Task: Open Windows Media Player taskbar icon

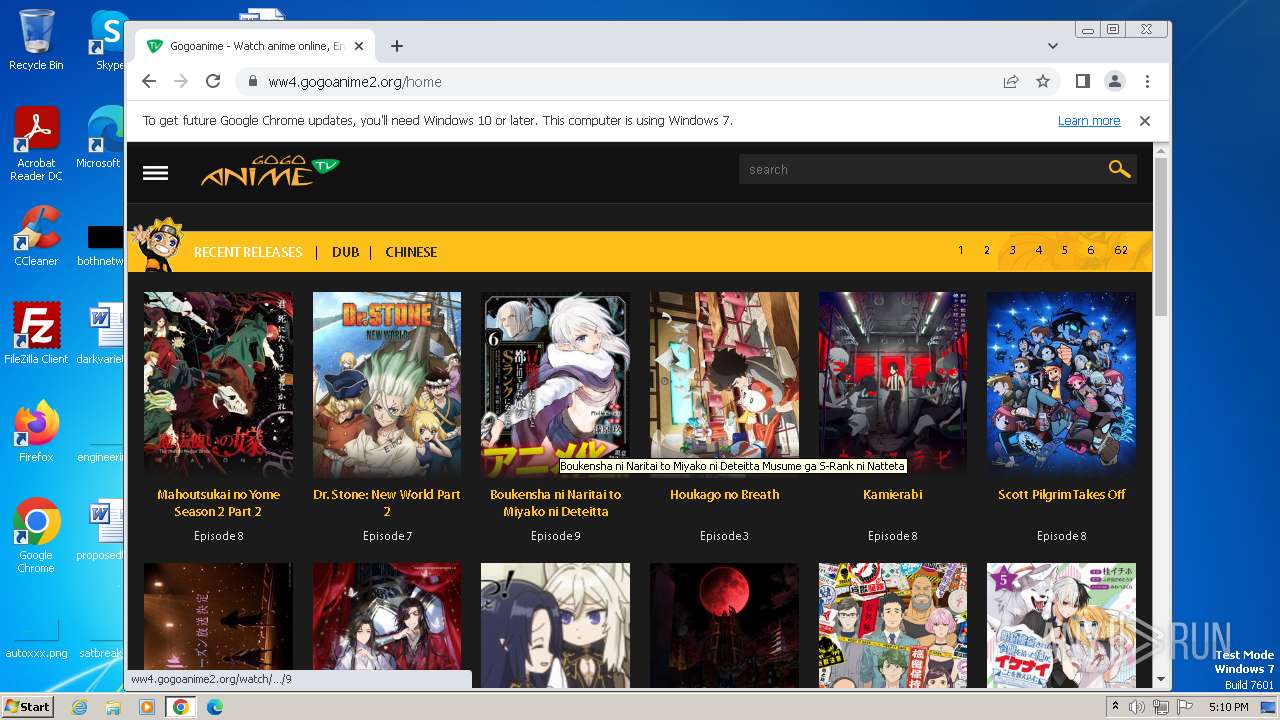Action: coord(147,707)
